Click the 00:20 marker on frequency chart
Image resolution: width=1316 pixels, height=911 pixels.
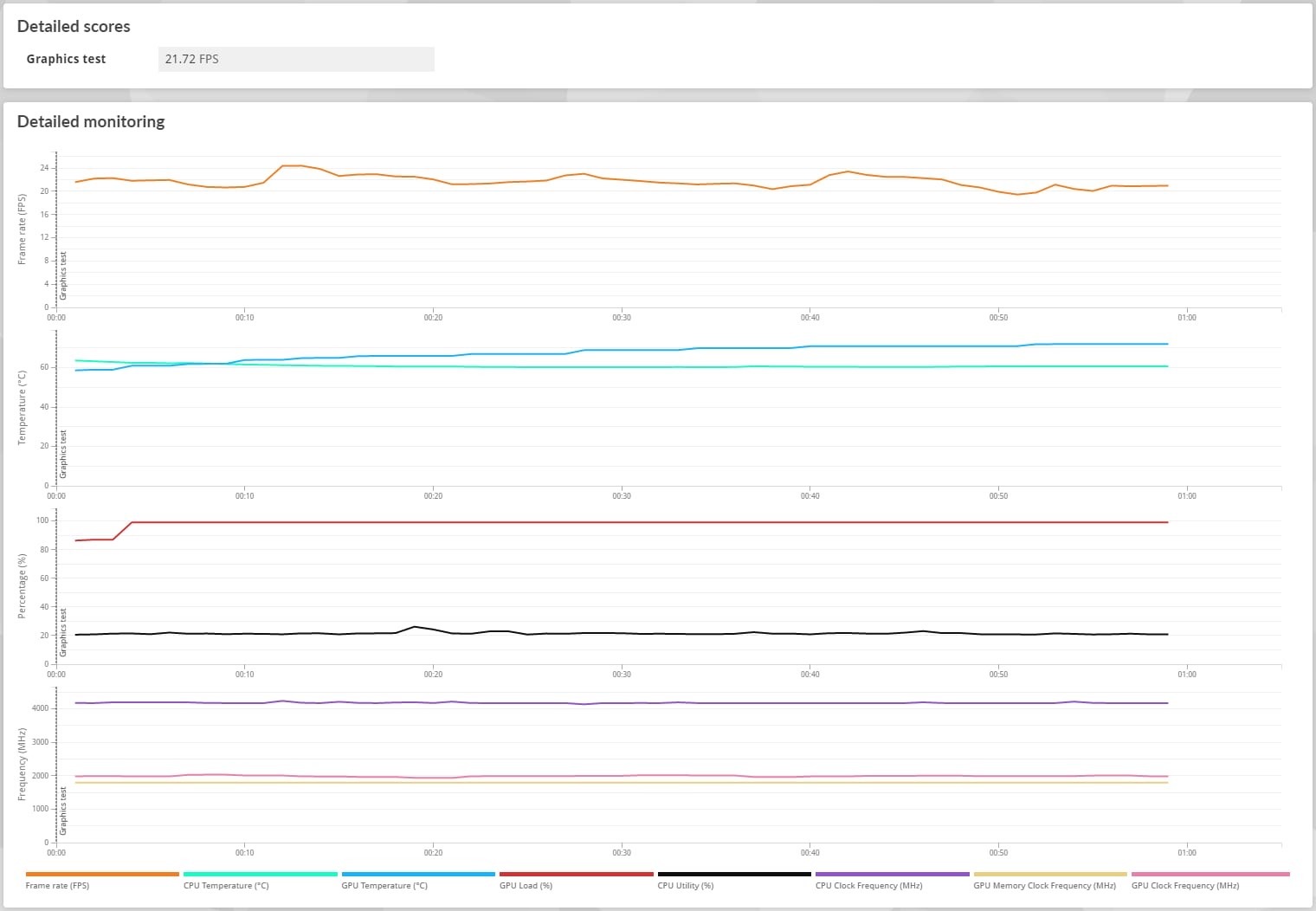point(433,853)
